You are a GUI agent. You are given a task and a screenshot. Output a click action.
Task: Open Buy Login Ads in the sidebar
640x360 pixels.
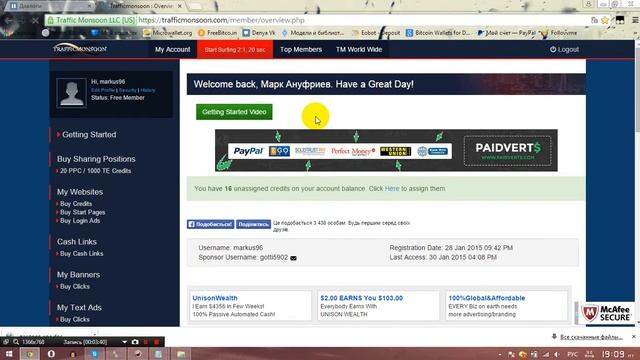(80, 221)
